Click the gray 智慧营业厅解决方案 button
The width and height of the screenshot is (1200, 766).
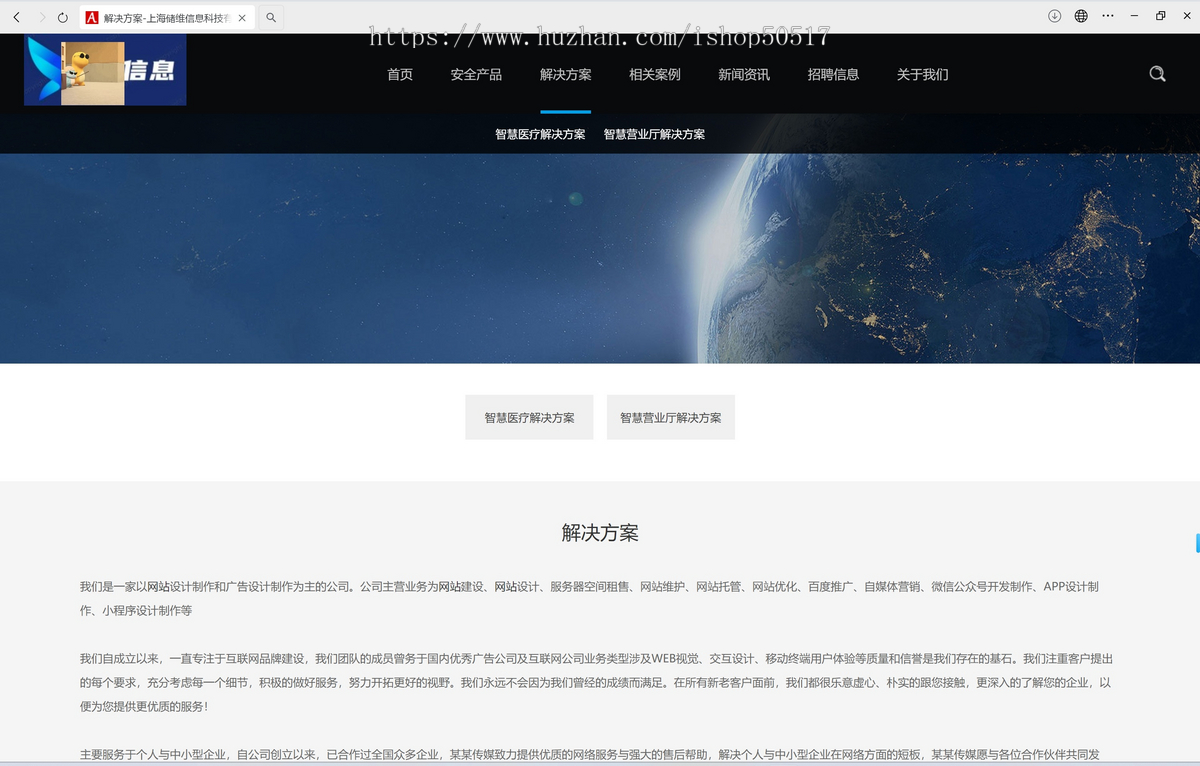tap(671, 417)
